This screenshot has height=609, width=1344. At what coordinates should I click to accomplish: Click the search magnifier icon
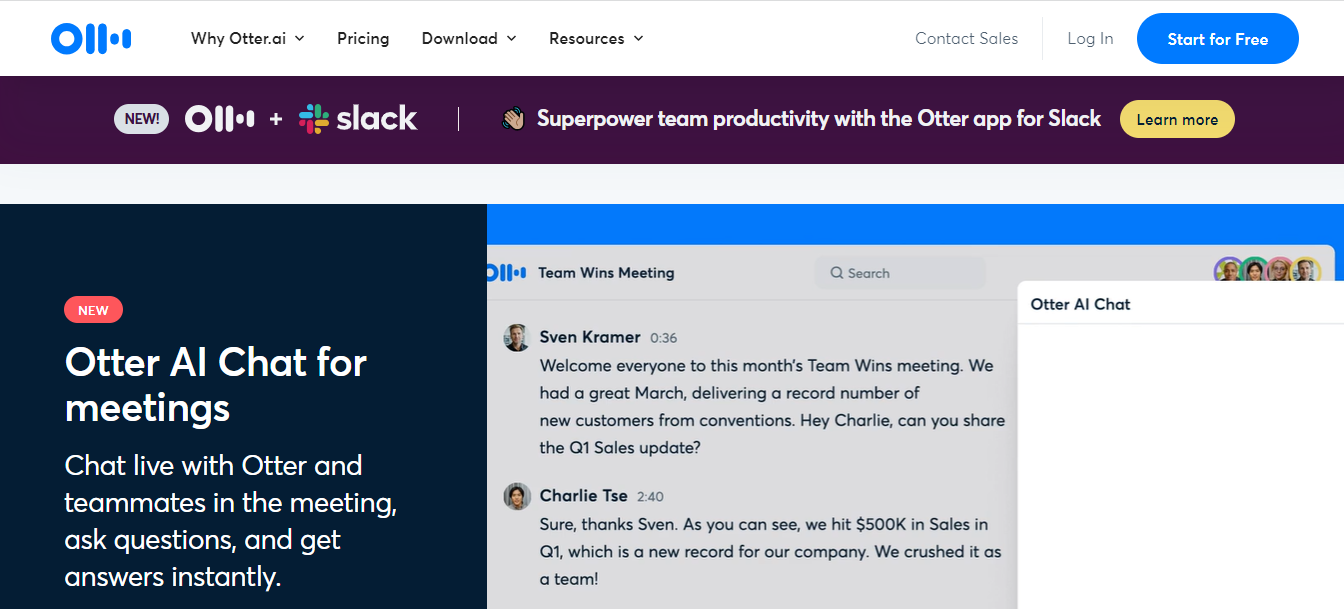(836, 273)
